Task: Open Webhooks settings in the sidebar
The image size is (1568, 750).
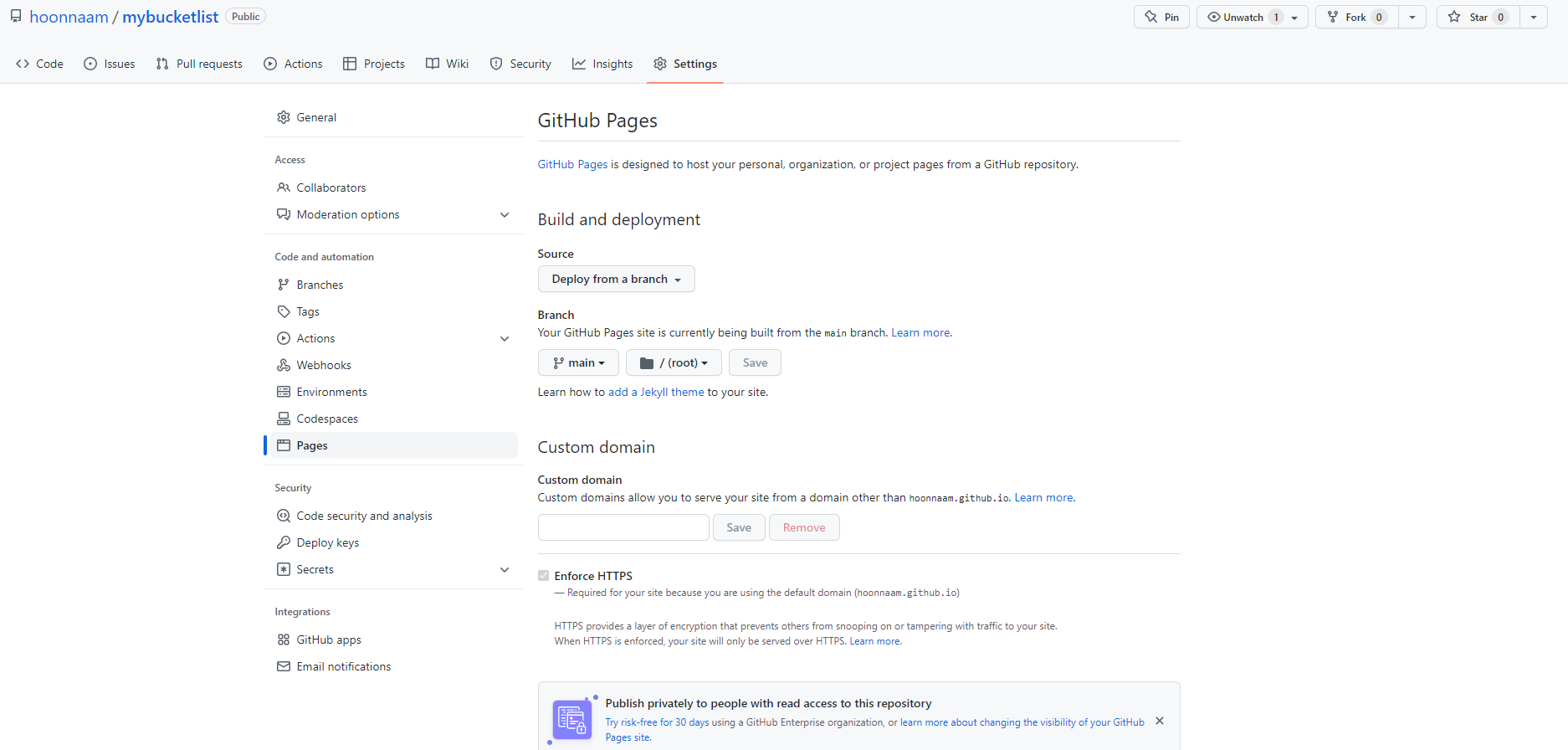Action: pyautogui.click(x=394, y=365)
